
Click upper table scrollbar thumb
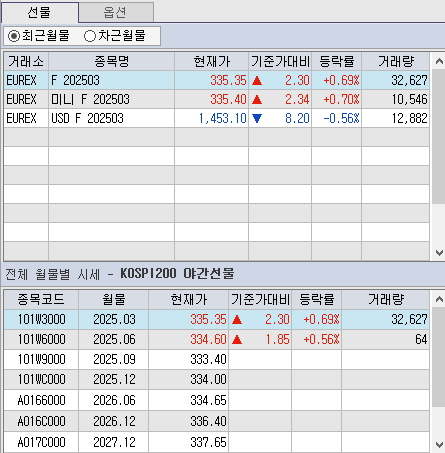[439, 136]
